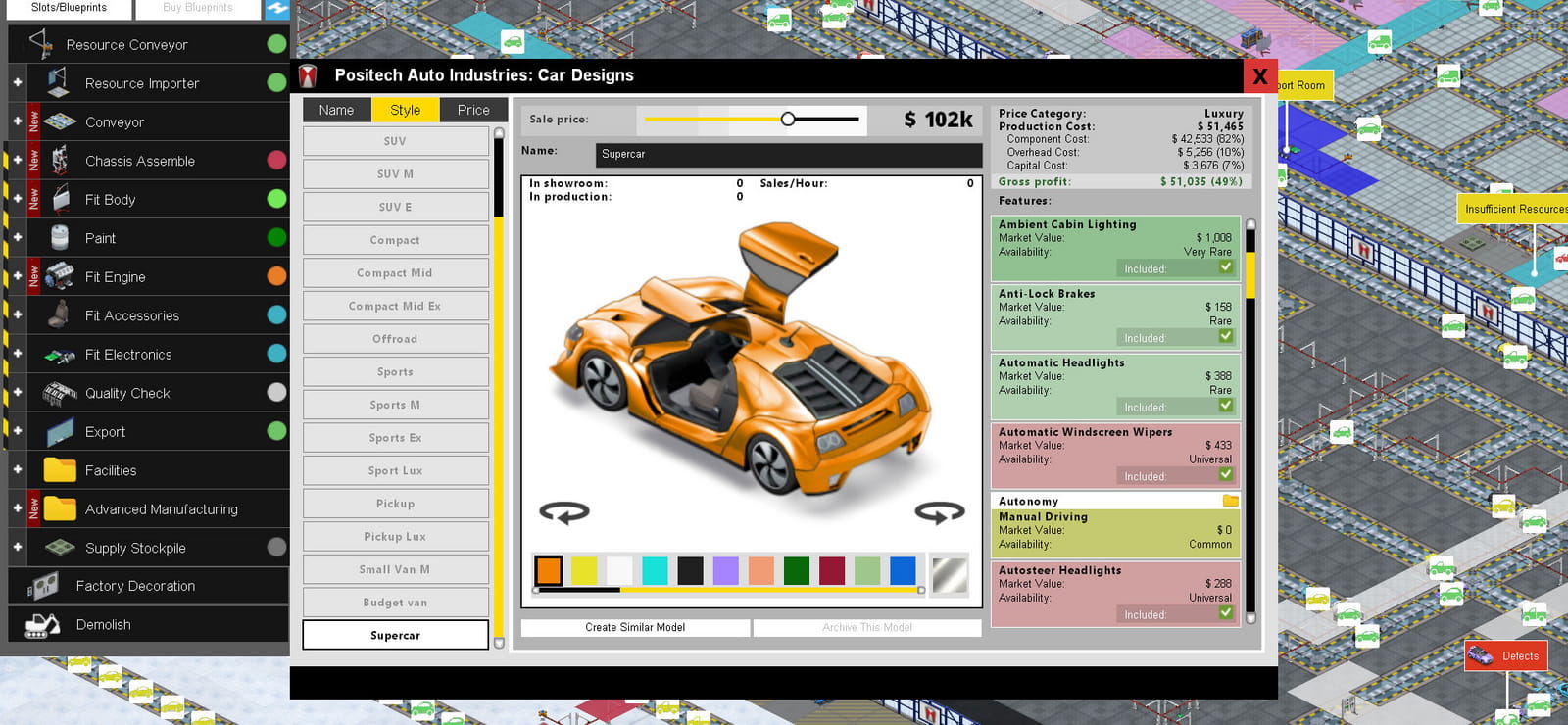Uncheck Anti-Lock Brakes included checkbox
The width and height of the screenshot is (1568, 725).
point(1225,336)
